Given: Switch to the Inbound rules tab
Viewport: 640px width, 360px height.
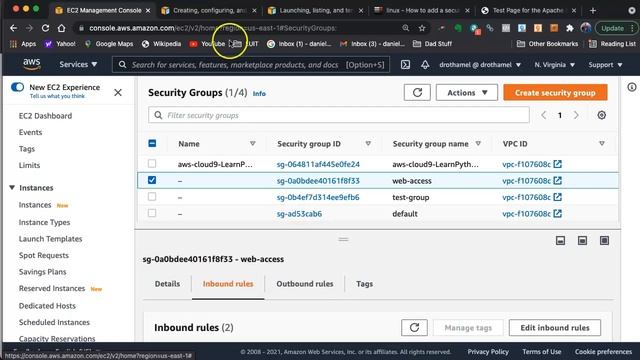Looking at the screenshot, I should 228,284.
